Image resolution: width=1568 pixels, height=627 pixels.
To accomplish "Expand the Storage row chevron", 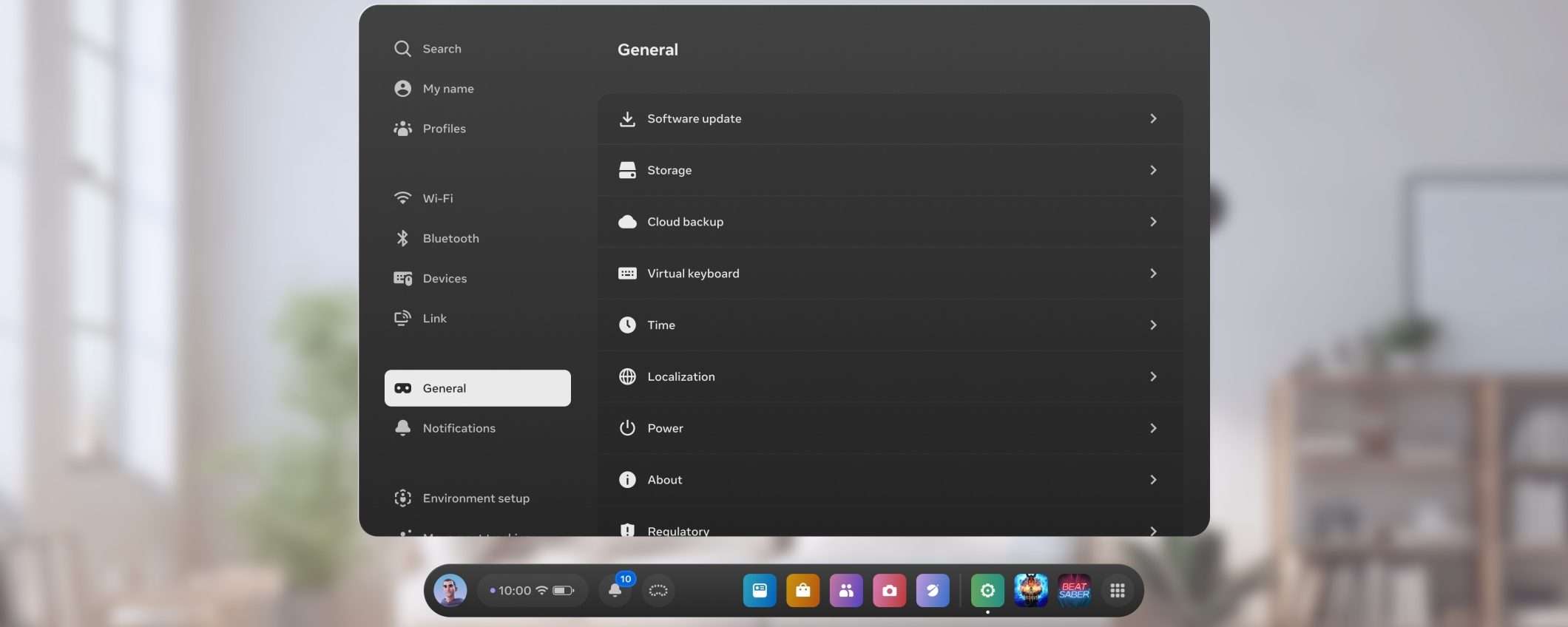I will click(x=1152, y=170).
